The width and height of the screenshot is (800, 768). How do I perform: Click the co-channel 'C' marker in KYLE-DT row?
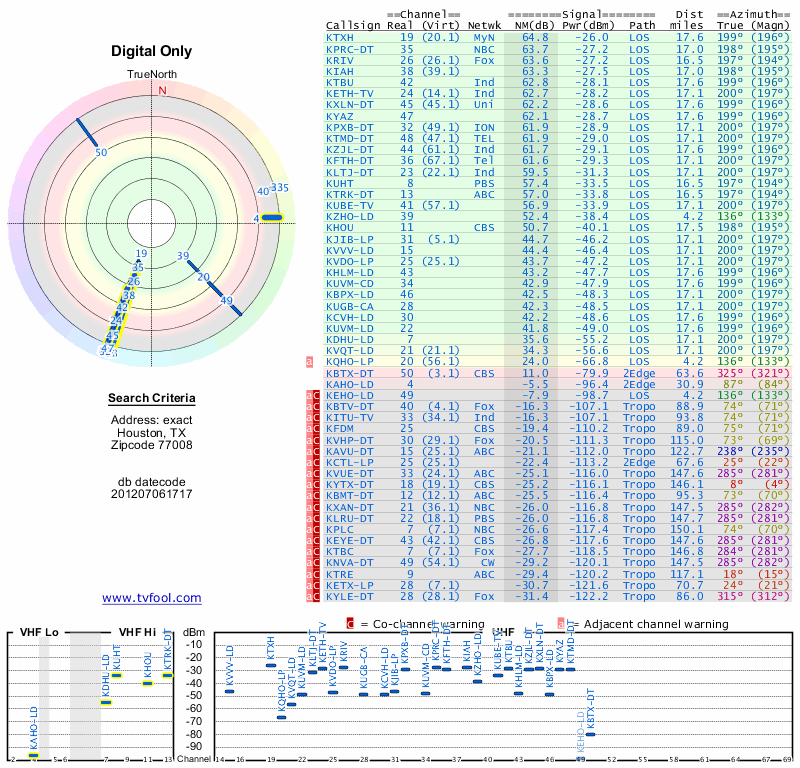[x=316, y=597]
